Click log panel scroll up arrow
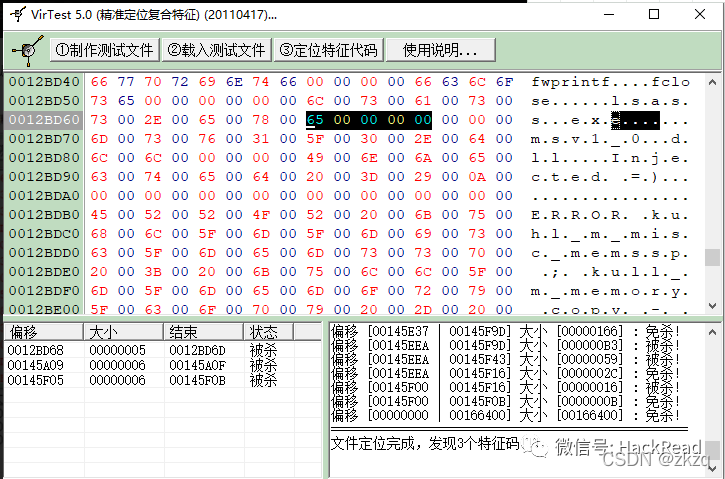Screen dimensions: 725x479 712,332
